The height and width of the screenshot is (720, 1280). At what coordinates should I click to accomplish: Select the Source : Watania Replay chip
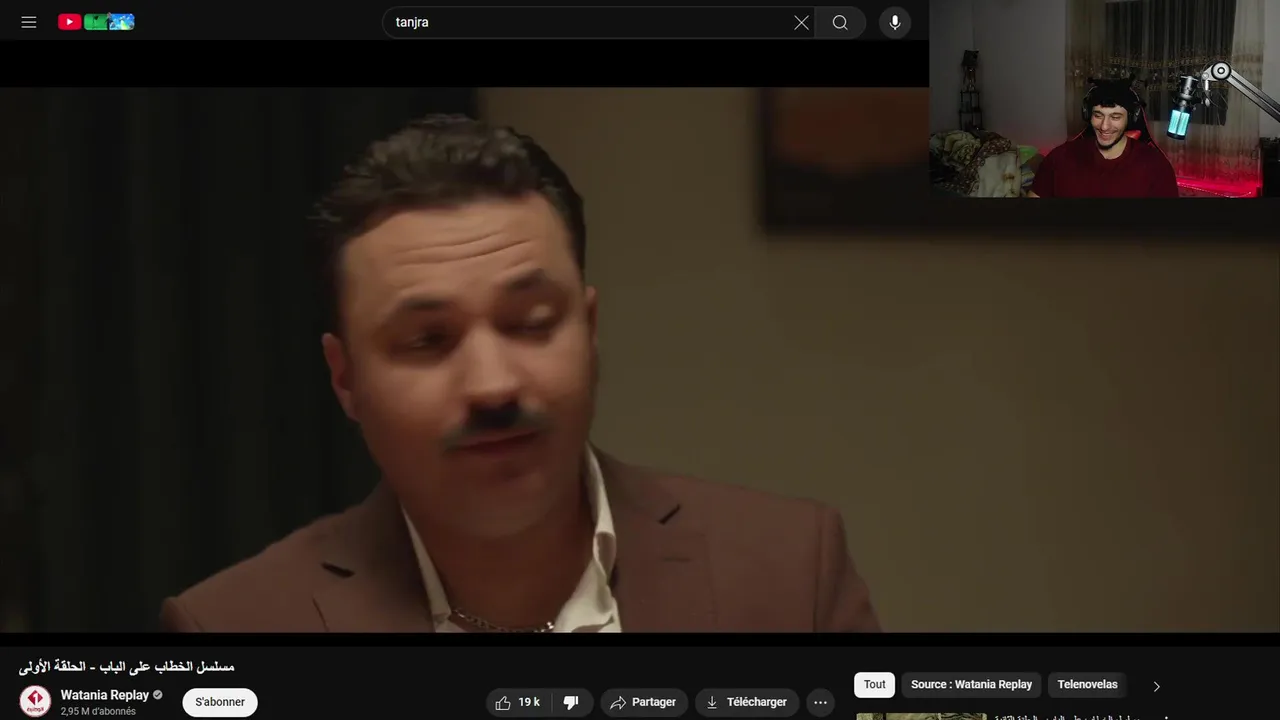[971, 685]
